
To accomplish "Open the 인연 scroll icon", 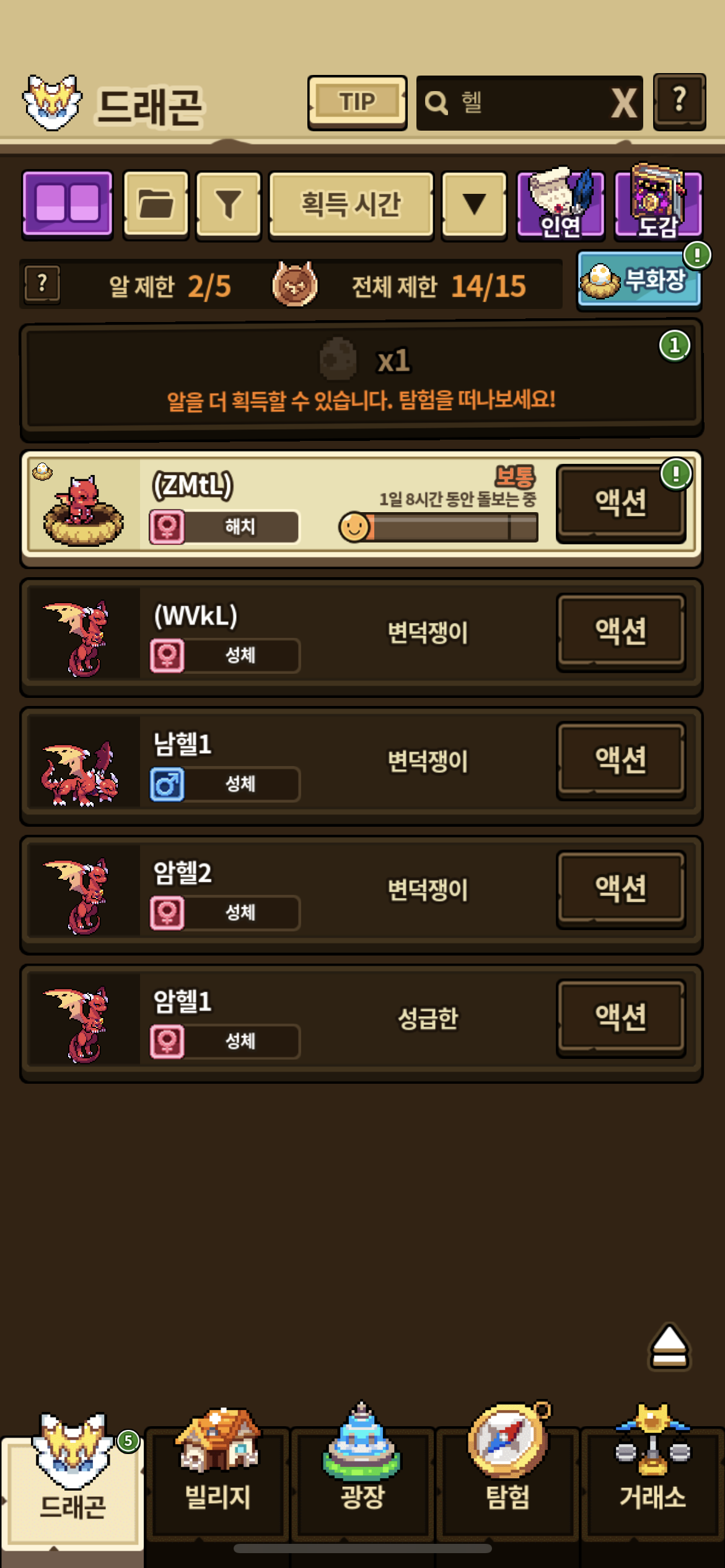I will pos(560,203).
